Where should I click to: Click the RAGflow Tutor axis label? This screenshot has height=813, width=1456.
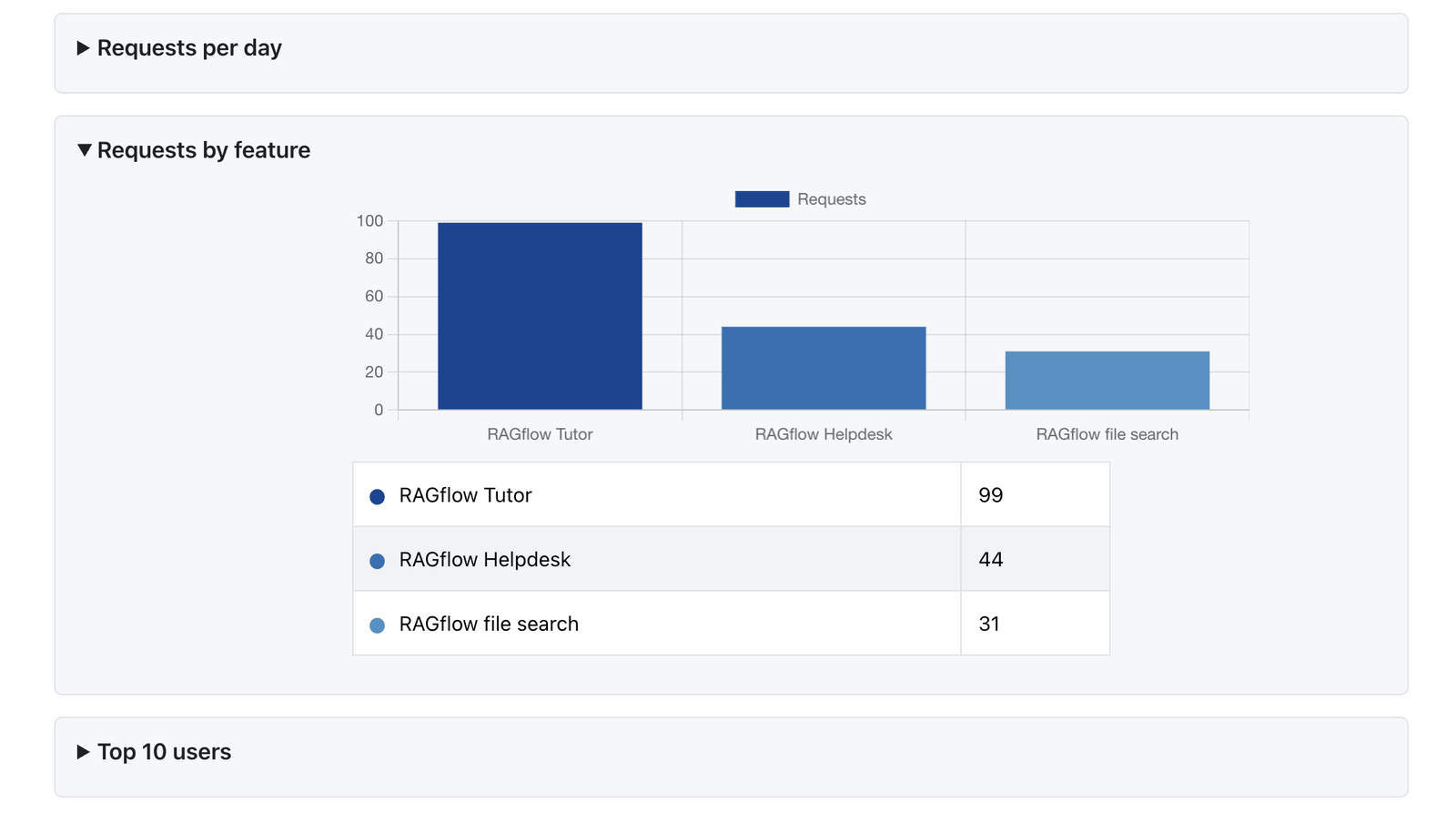pos(540,434)
